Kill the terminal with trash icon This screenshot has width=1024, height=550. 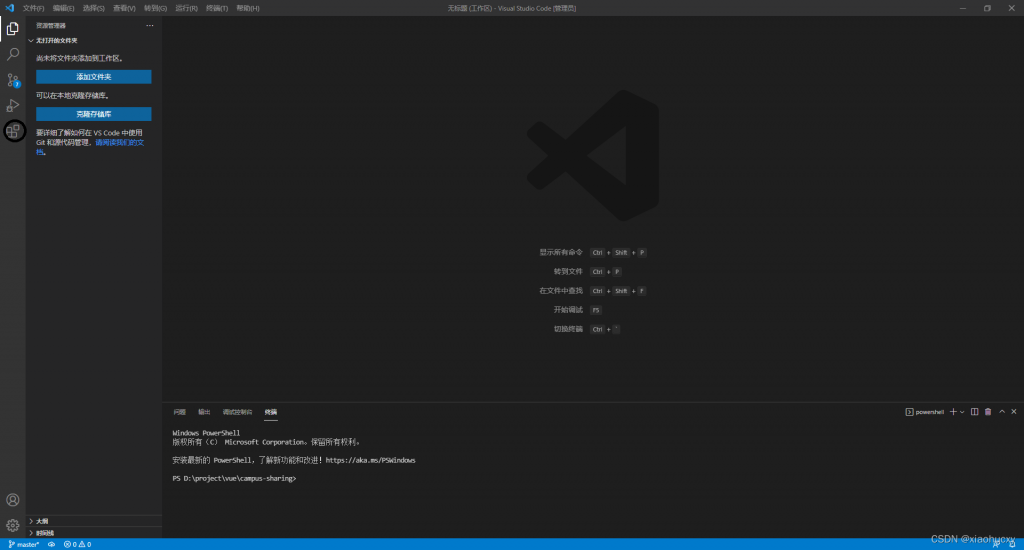click(x=988, y=412)
